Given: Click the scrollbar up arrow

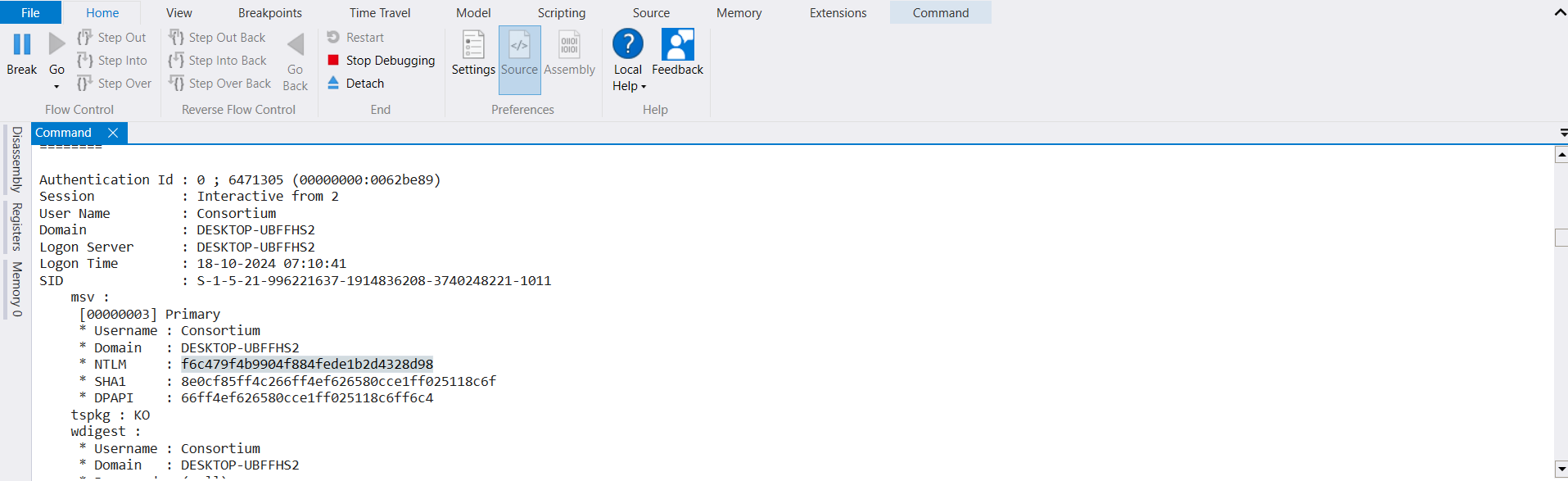Looking at the screenshot, I should click(x=1561, y=154).
